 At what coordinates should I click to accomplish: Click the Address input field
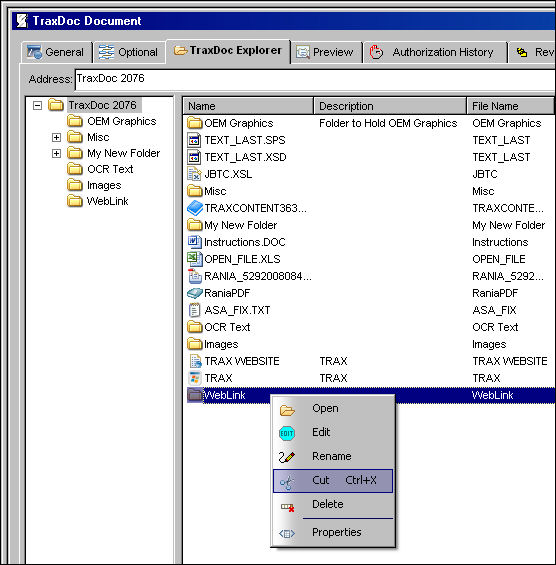pos(315,80)
